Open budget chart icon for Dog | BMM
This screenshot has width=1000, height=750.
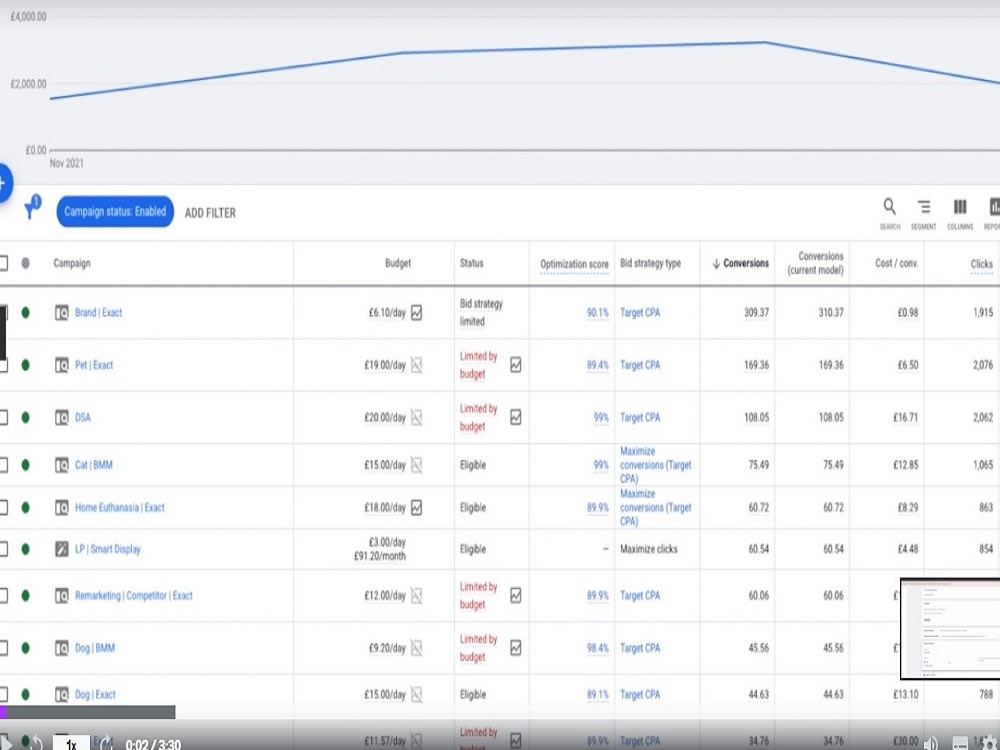[416, 648]
